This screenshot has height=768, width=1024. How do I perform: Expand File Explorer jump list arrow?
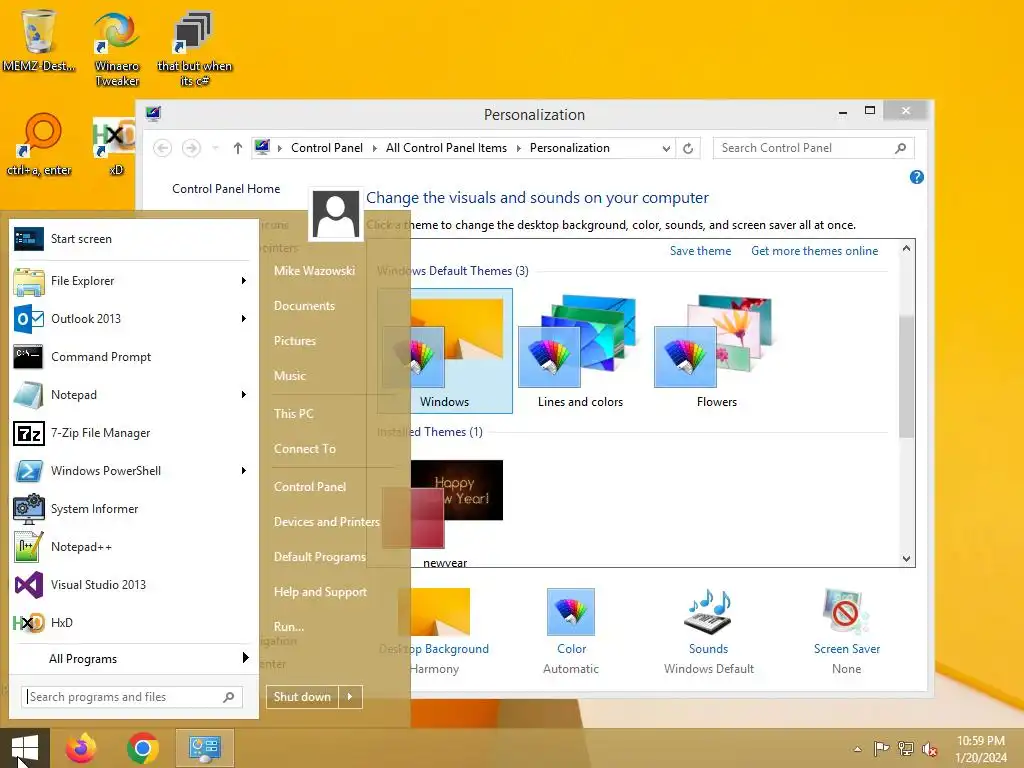click(x=244, y=281)
